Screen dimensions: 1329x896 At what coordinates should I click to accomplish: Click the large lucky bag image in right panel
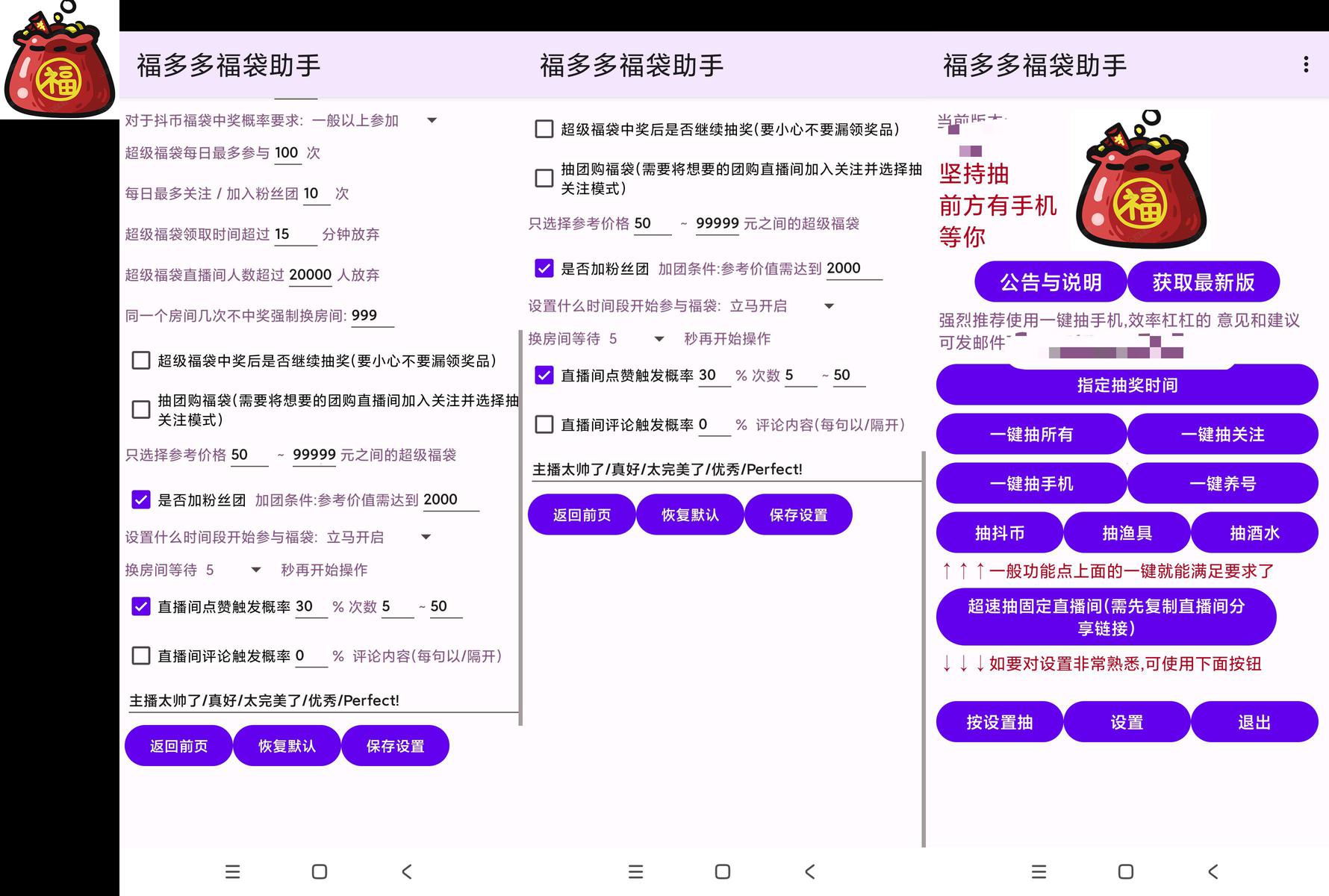pos(1141,179)
